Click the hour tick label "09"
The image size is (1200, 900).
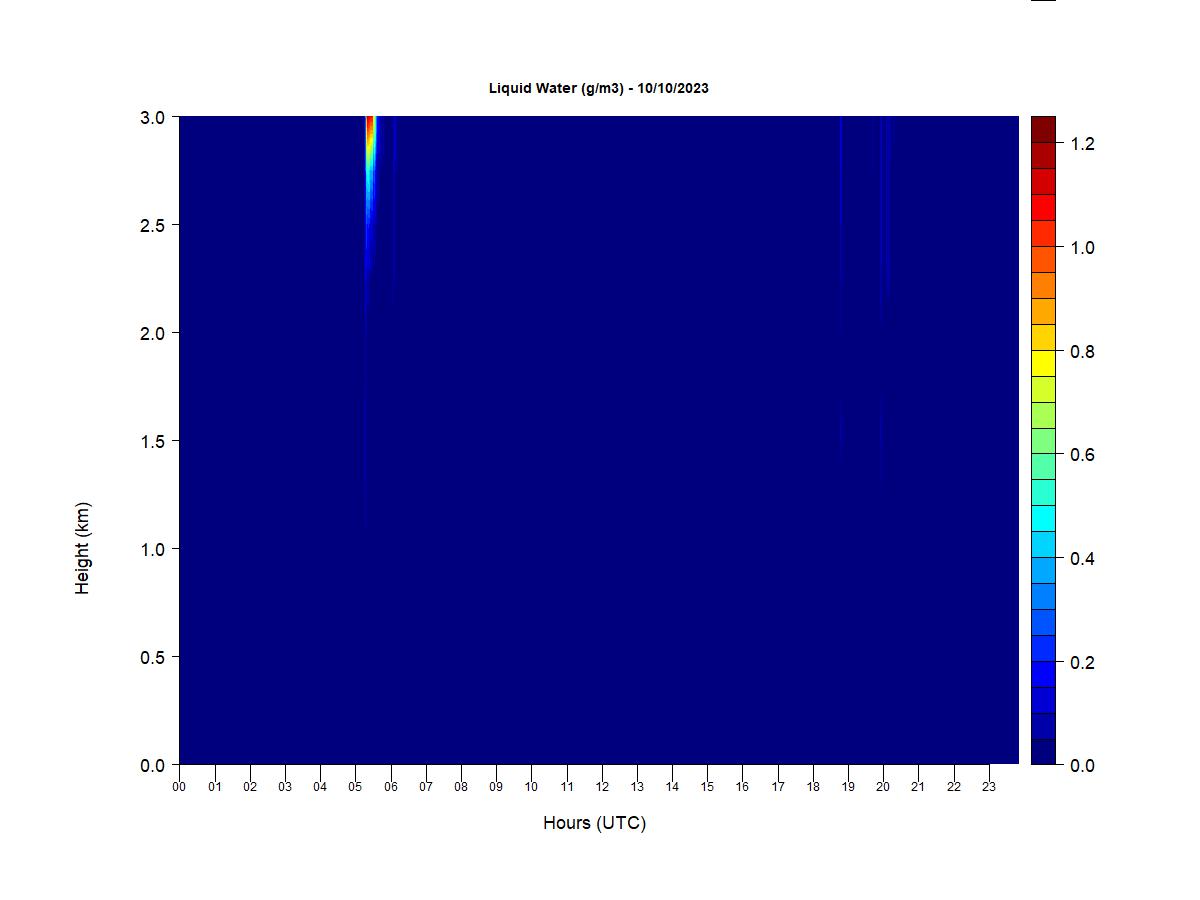coord(496,787)
